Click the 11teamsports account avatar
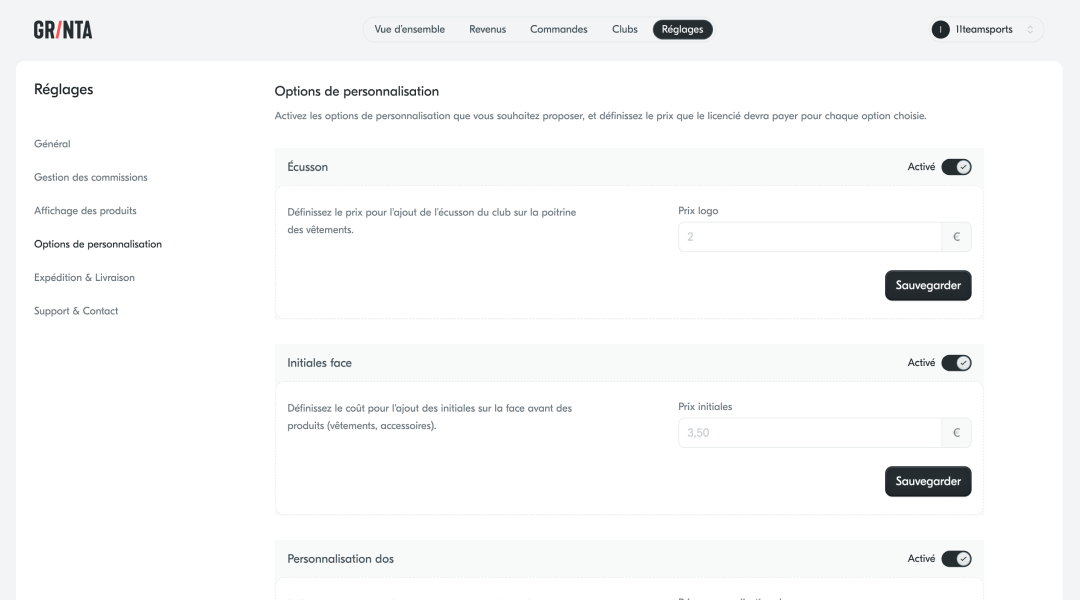 point(940,30)
